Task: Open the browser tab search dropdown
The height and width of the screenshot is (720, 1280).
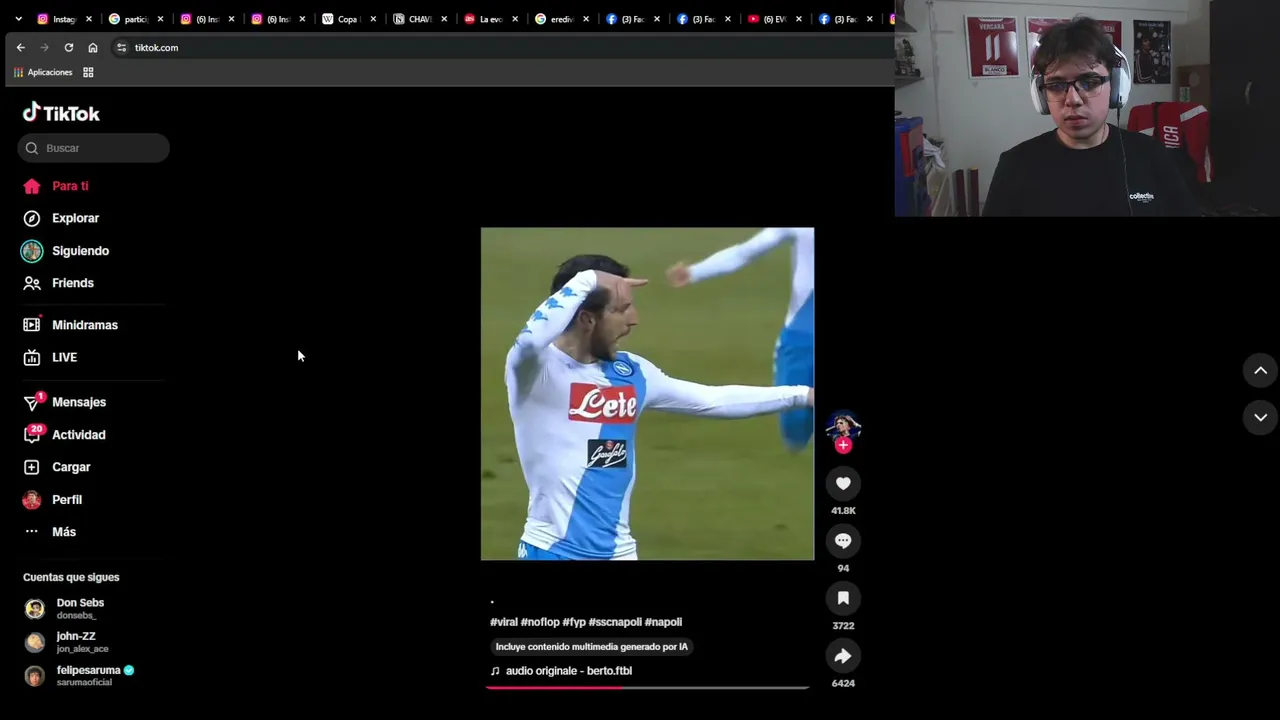Action: tap(18, 18)
